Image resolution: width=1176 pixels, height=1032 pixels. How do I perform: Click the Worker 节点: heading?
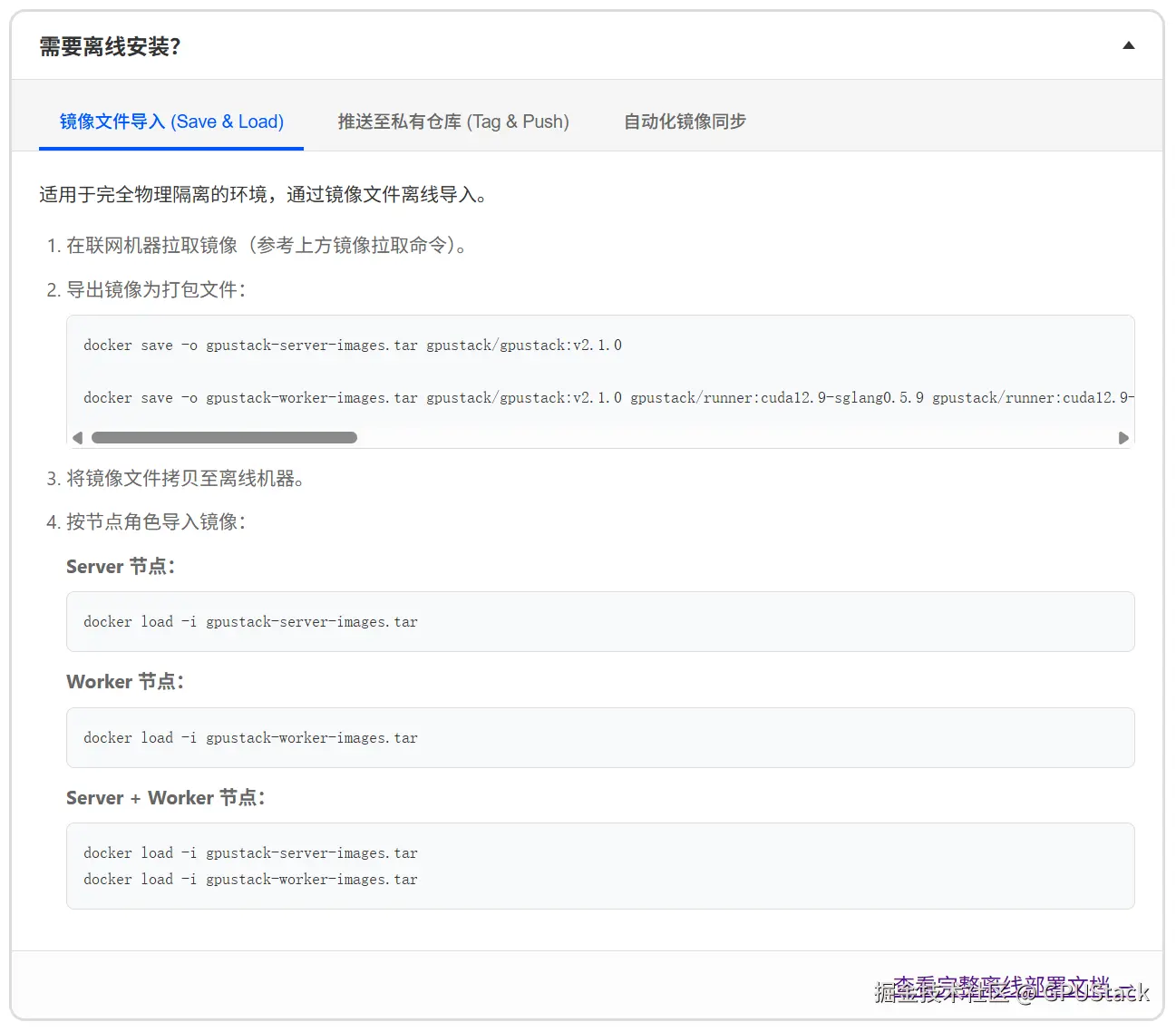click(x=125, y=682)
